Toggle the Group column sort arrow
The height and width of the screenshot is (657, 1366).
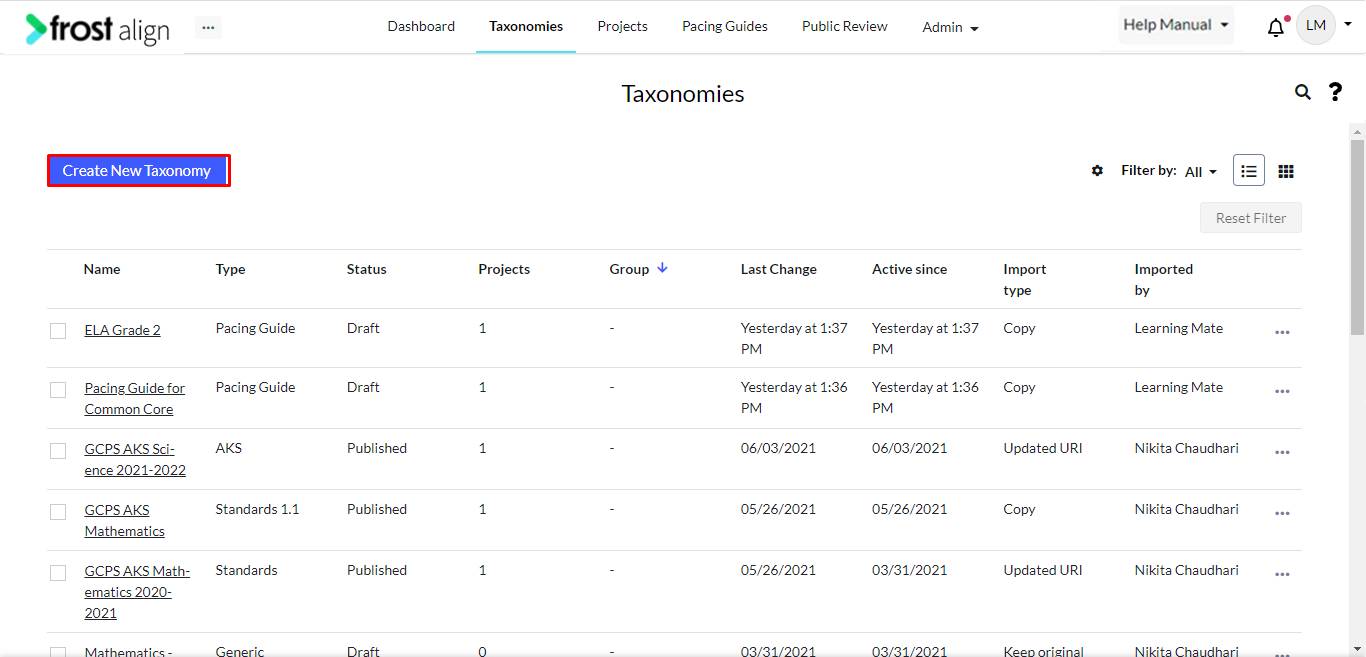tap(661, 268)
